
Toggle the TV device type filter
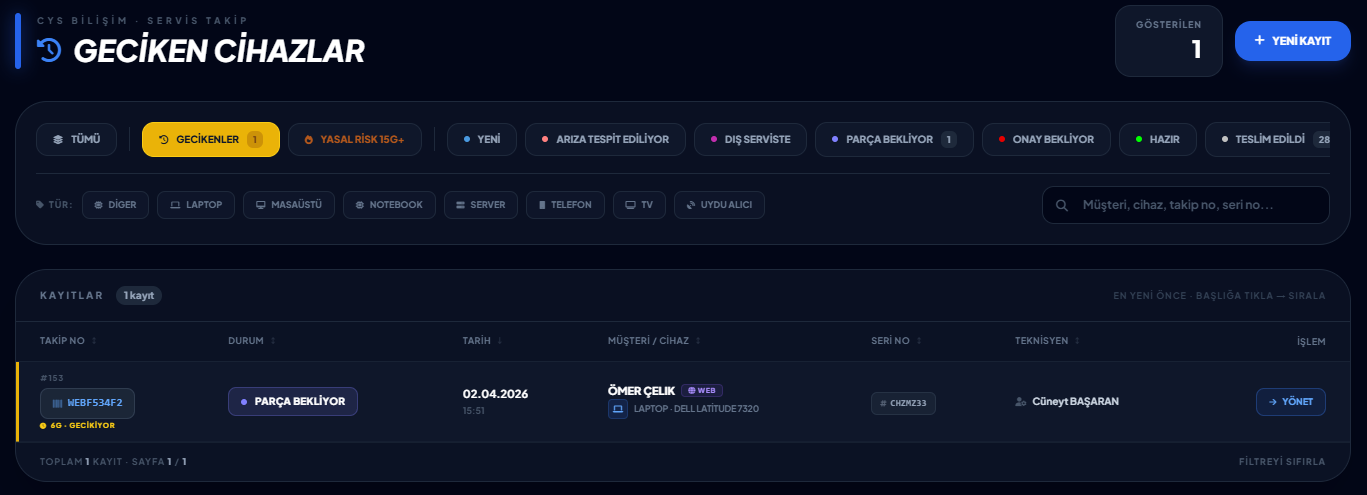639,204
